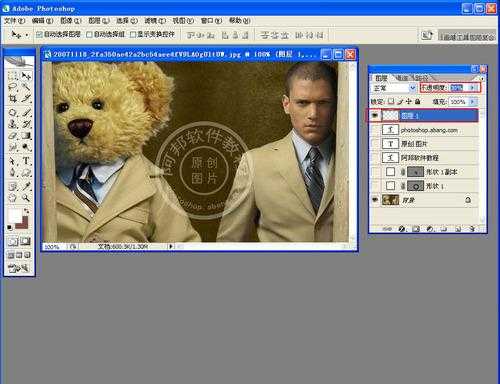Open the Image menu

point(71,21)
